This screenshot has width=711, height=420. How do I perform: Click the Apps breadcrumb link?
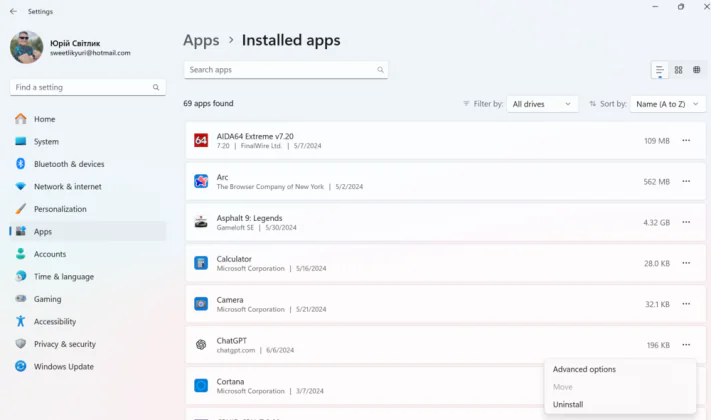coord(201,40)
